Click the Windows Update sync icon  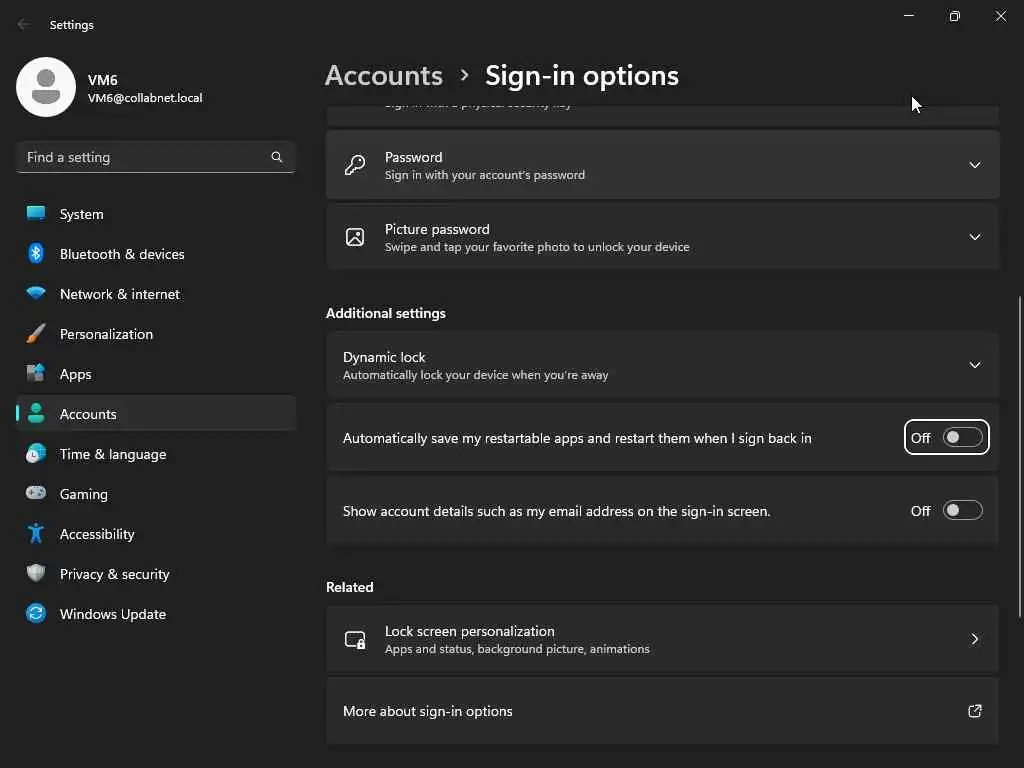point(36,614)
